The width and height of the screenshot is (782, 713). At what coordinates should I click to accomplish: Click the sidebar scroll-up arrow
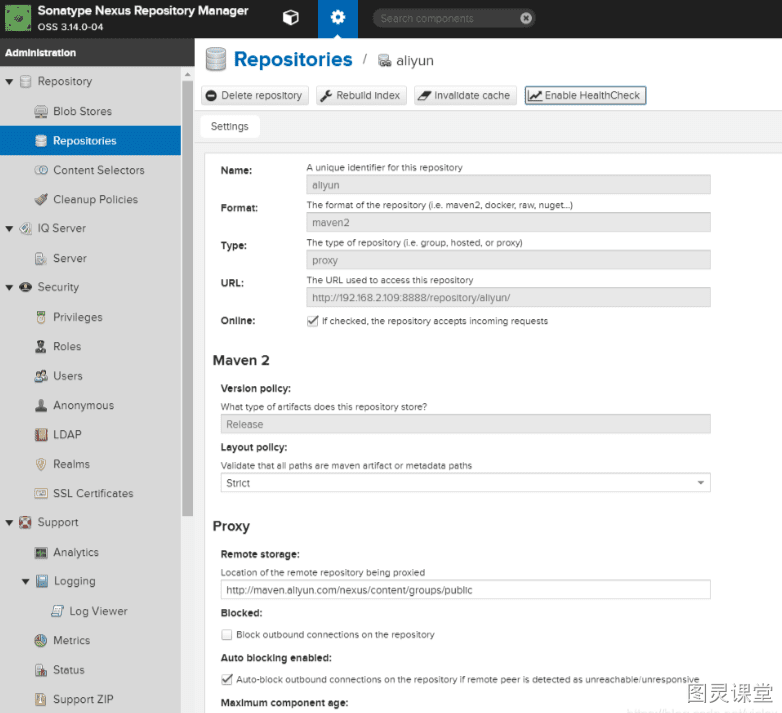click(x=188, y=74)
